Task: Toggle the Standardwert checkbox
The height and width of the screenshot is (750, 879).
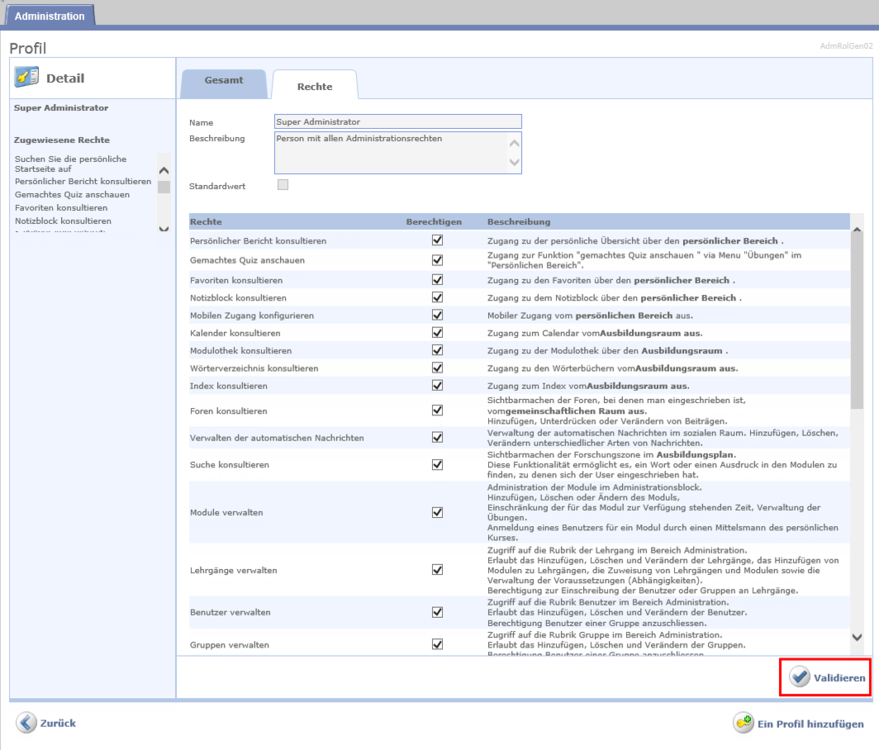Action: (283, 185)
